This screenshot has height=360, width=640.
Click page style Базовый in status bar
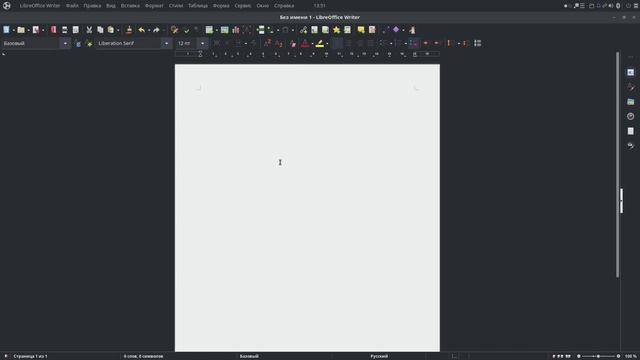(x=249, y=356)
